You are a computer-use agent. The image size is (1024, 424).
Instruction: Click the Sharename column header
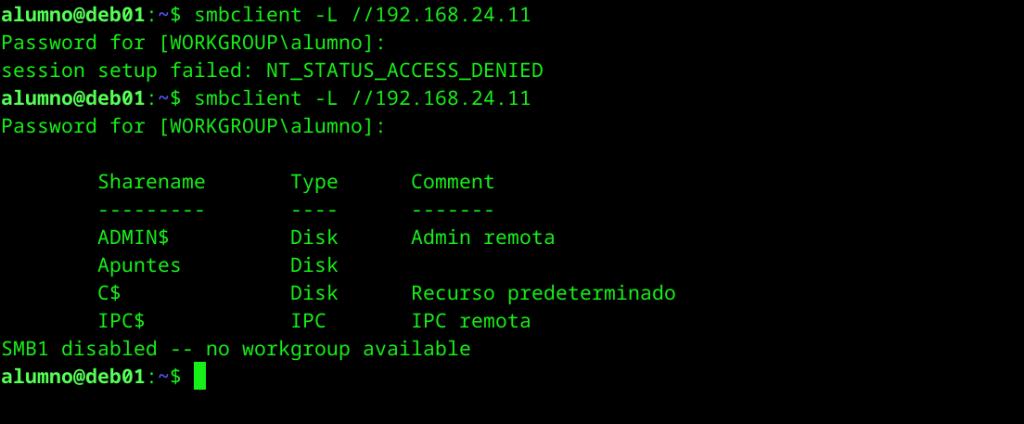pos(151,182)
